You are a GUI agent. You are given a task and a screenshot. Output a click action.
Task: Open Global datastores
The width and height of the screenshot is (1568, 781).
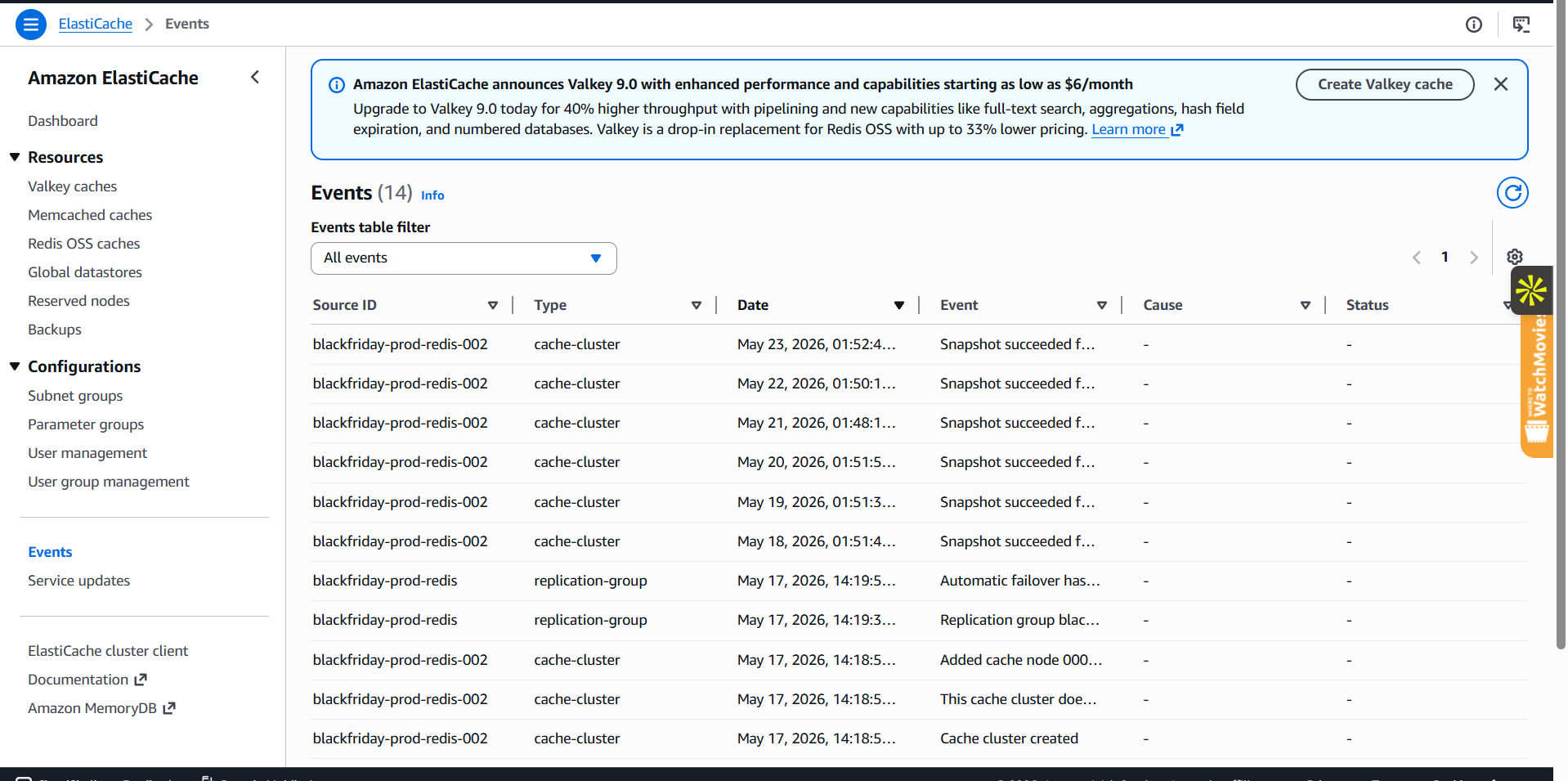click(85, 272)
